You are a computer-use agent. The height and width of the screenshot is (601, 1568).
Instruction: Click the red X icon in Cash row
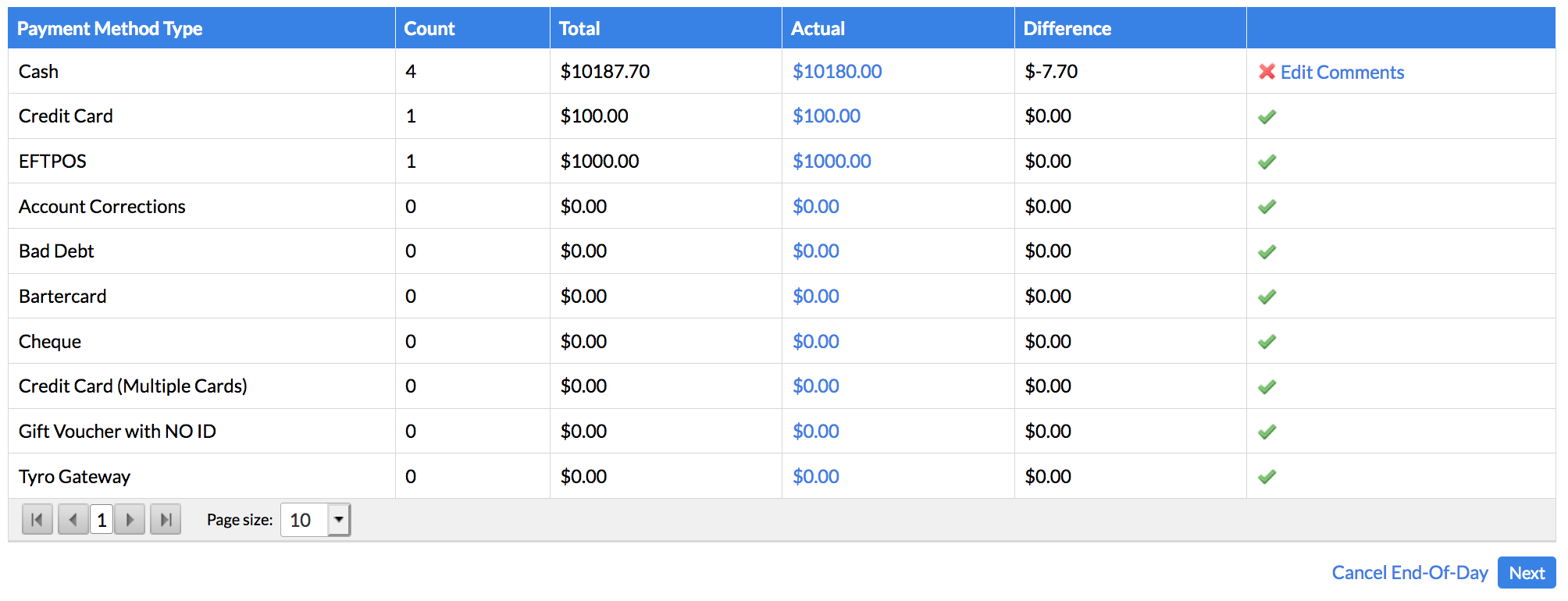[1267, 72]
